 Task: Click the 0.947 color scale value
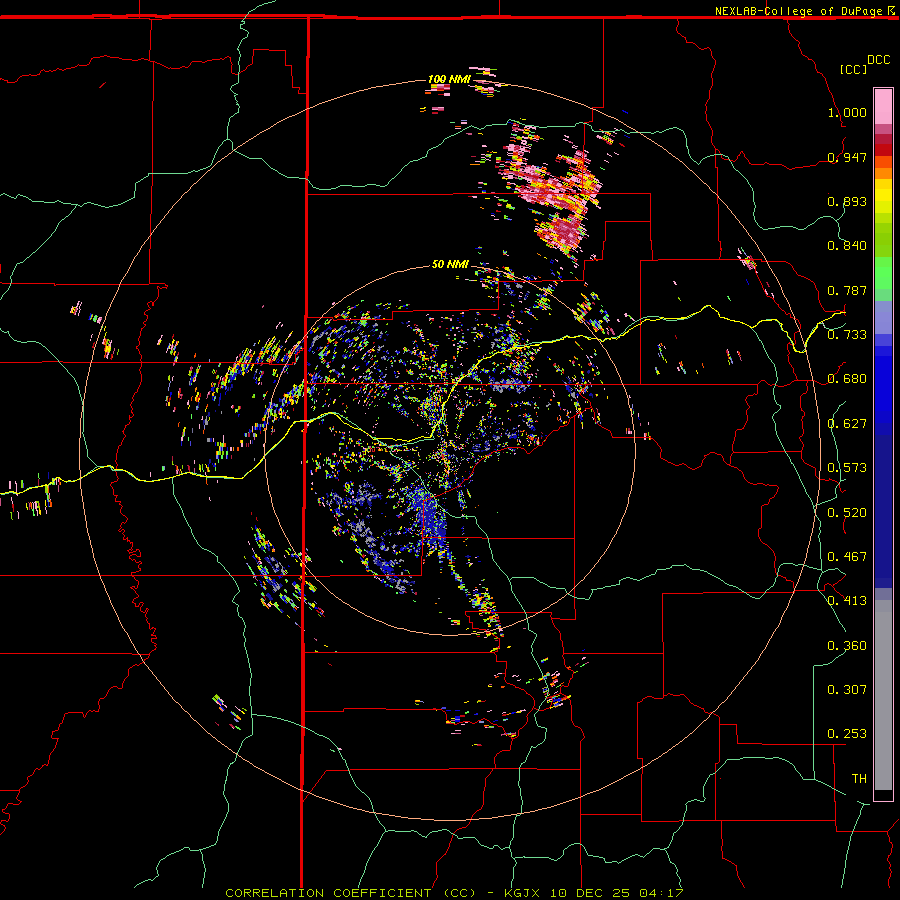(x=847, y=157)
